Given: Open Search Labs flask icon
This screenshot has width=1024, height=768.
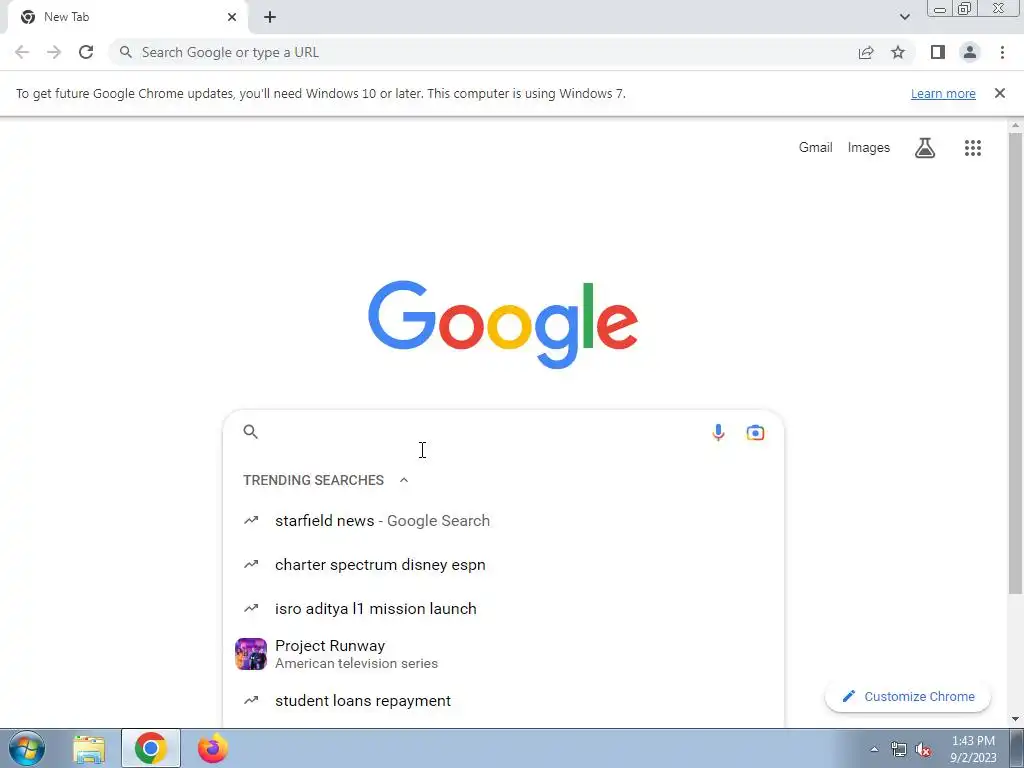Looking at the screenshot, I should (925, 148).
